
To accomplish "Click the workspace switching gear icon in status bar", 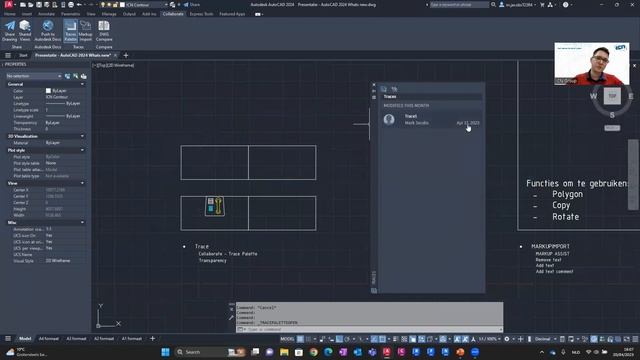I will (x=507, y=339).
